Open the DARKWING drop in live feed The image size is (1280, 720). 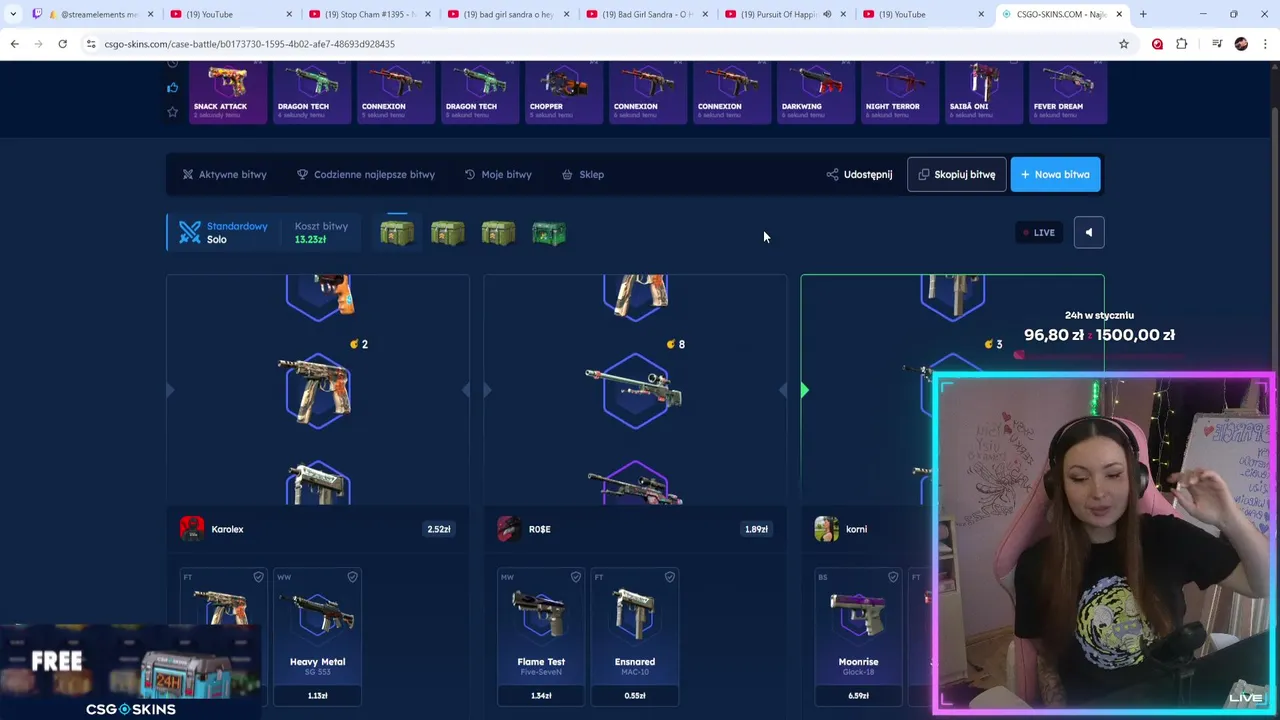815,92
